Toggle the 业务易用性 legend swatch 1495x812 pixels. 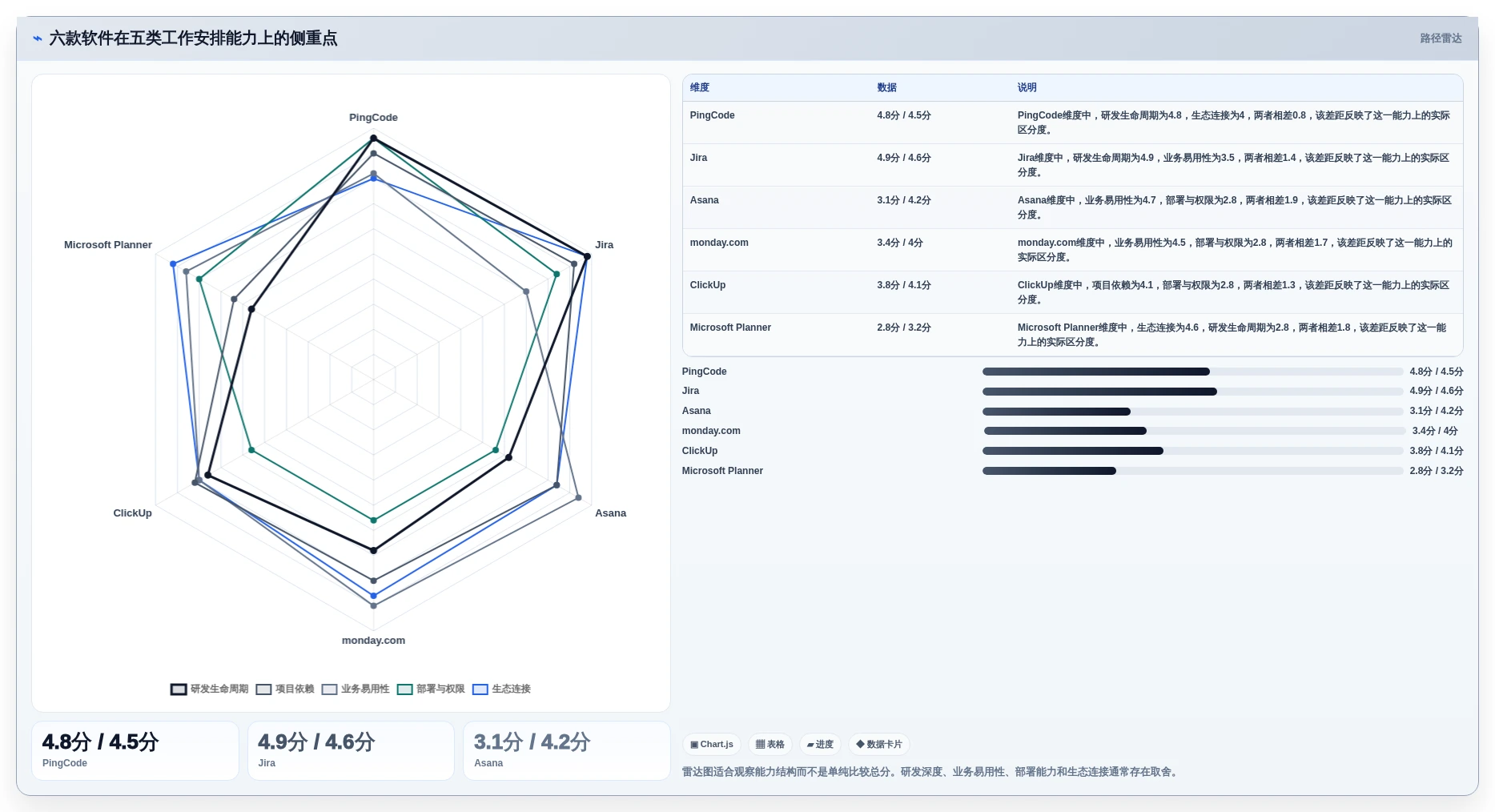(x=329, y=689)
